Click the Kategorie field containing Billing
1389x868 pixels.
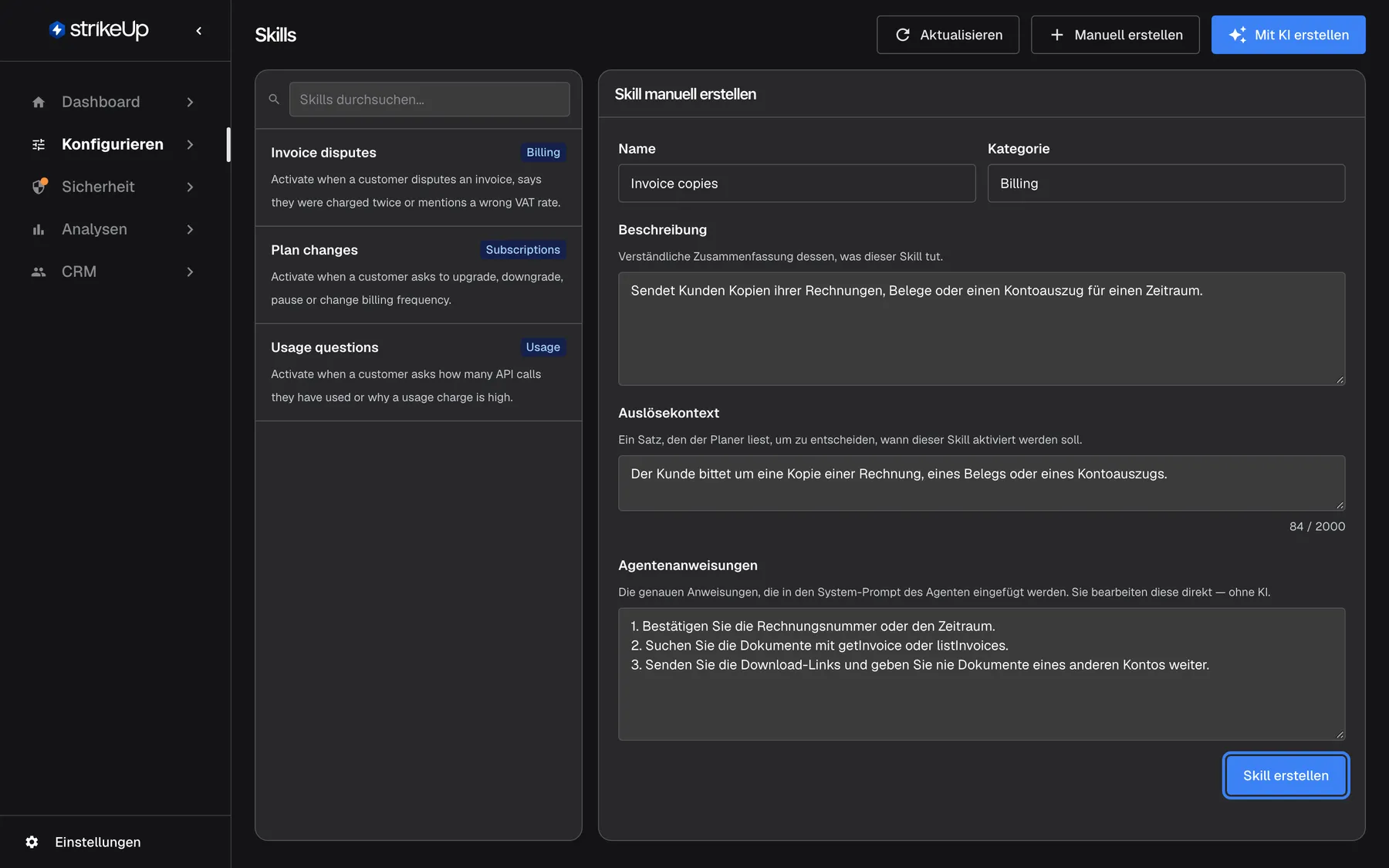(1166, 184)
